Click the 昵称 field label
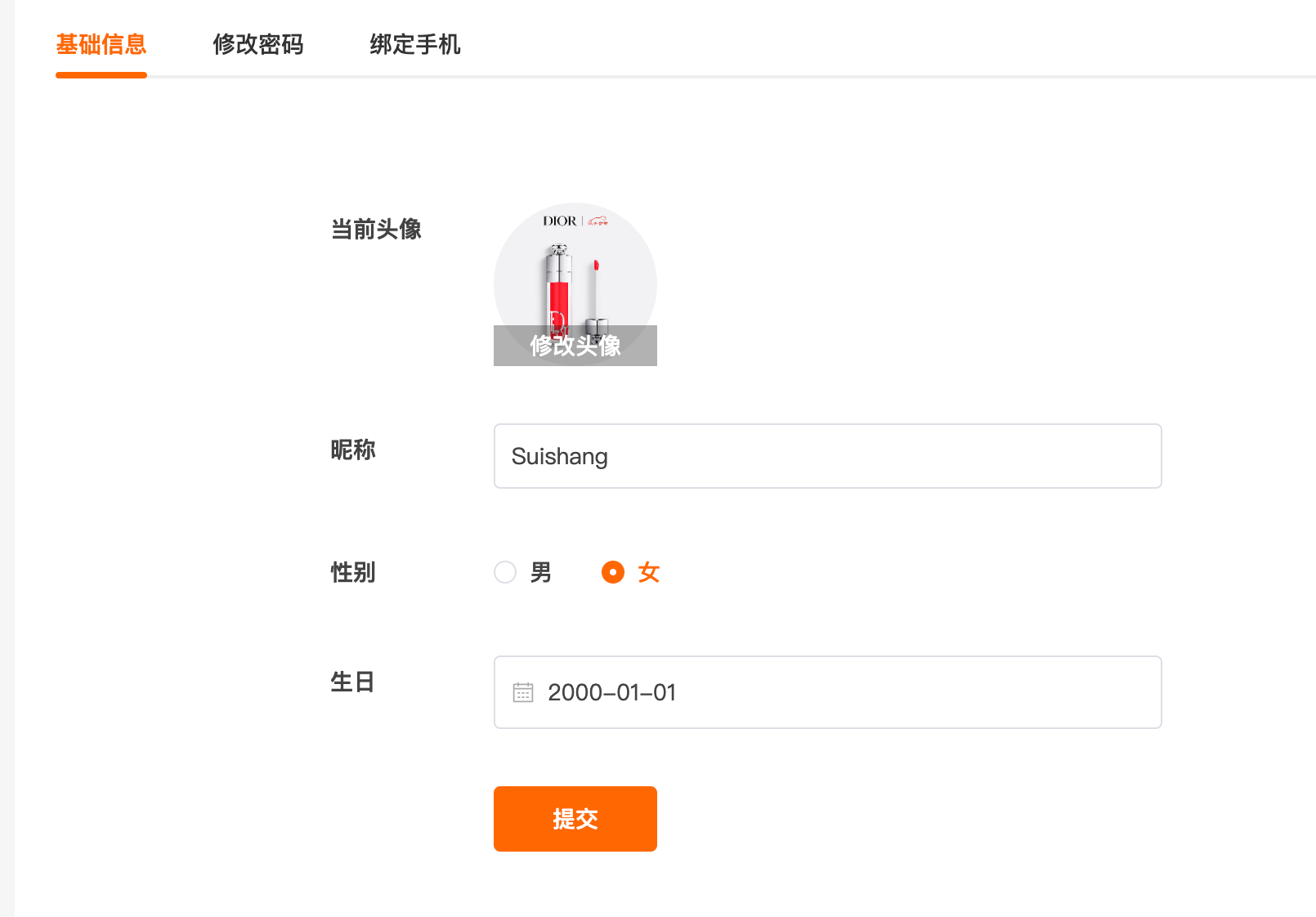The height and width of the screenshot is (917, 1316). coord(353,450)
